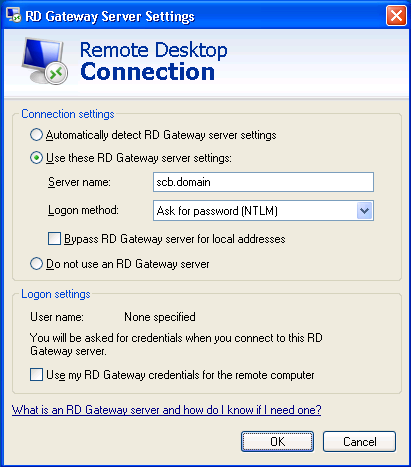Click the Connection settings group heading
The width and height of the screenshot is (411, 467).
coord(68,114)
